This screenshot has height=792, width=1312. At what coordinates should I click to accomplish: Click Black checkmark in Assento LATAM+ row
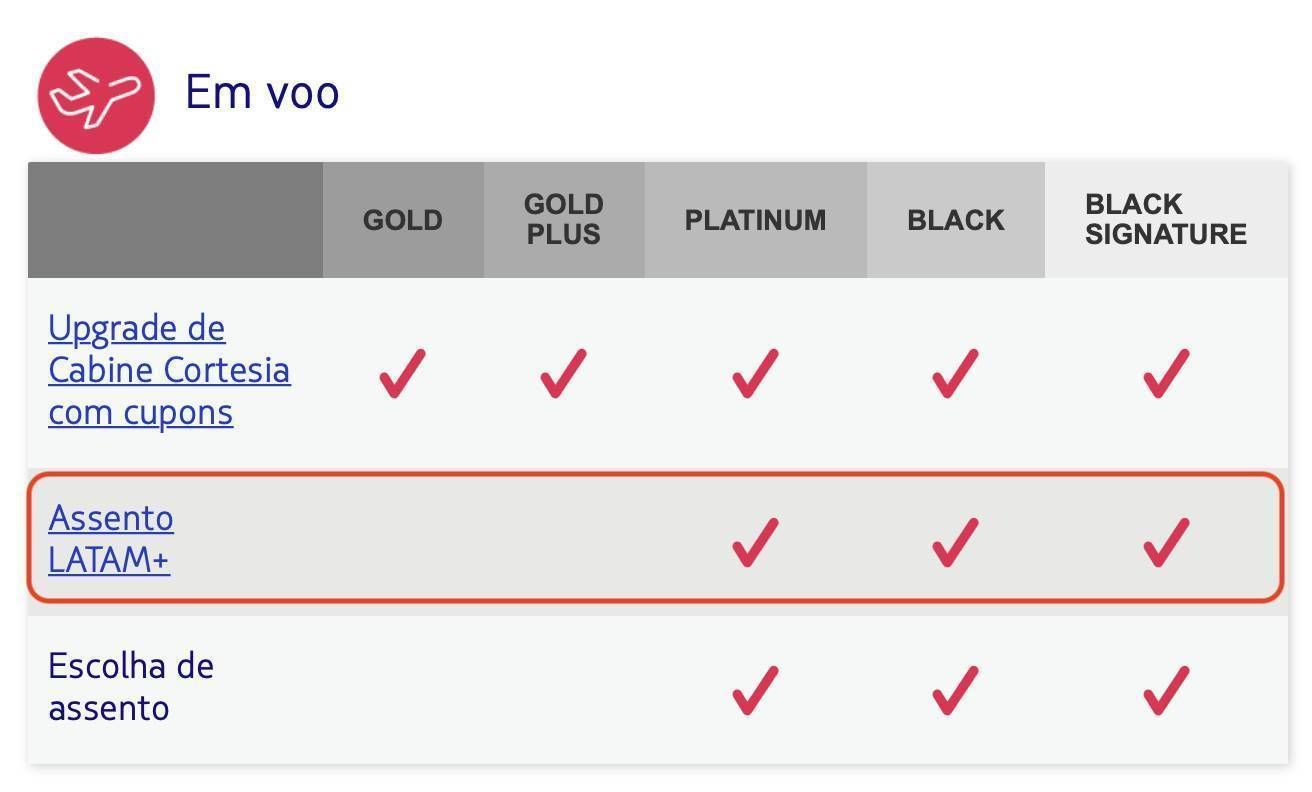tap(955, 542)
